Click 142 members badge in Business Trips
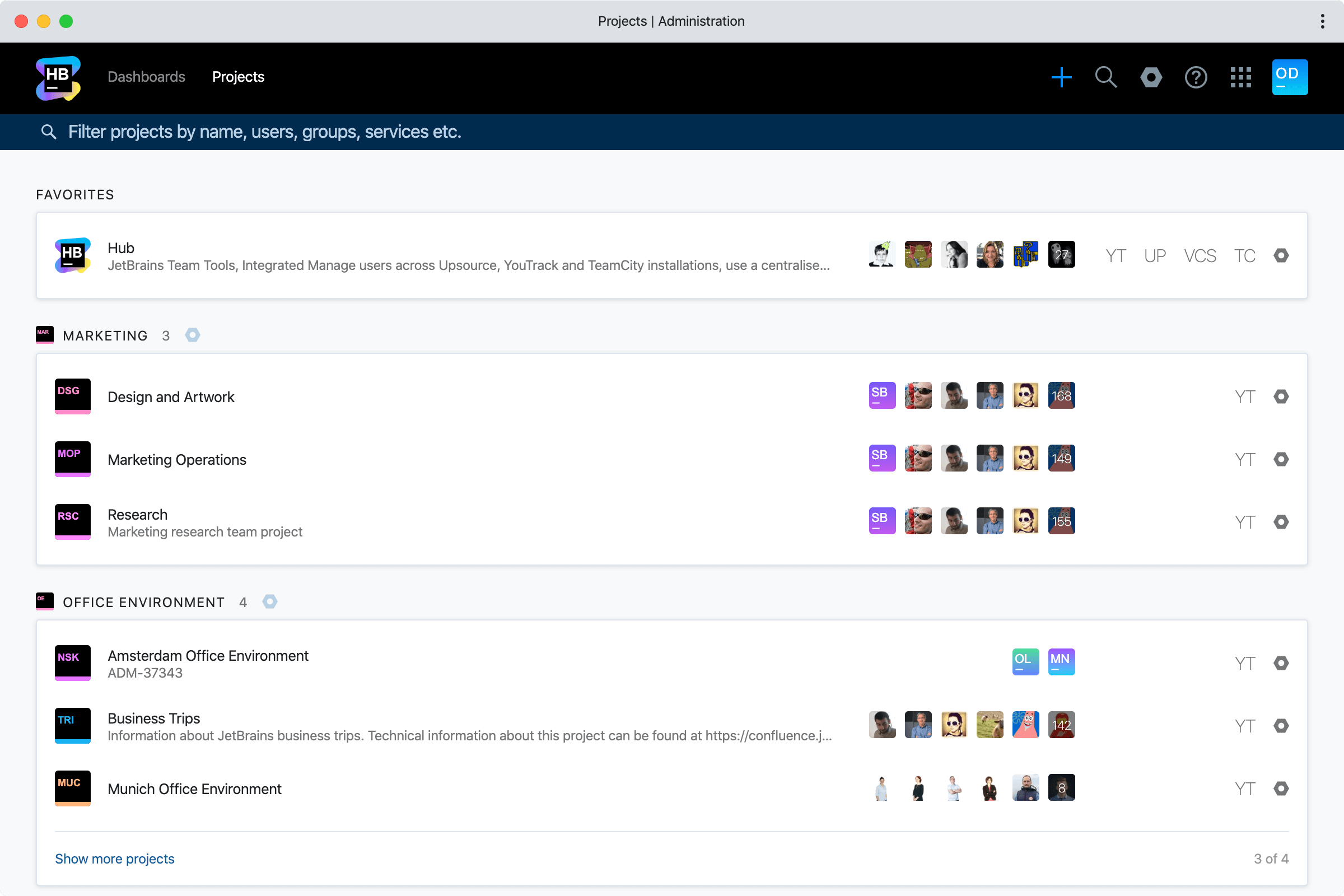This screenshot has width=1344, height=896. click(1061, 725)
